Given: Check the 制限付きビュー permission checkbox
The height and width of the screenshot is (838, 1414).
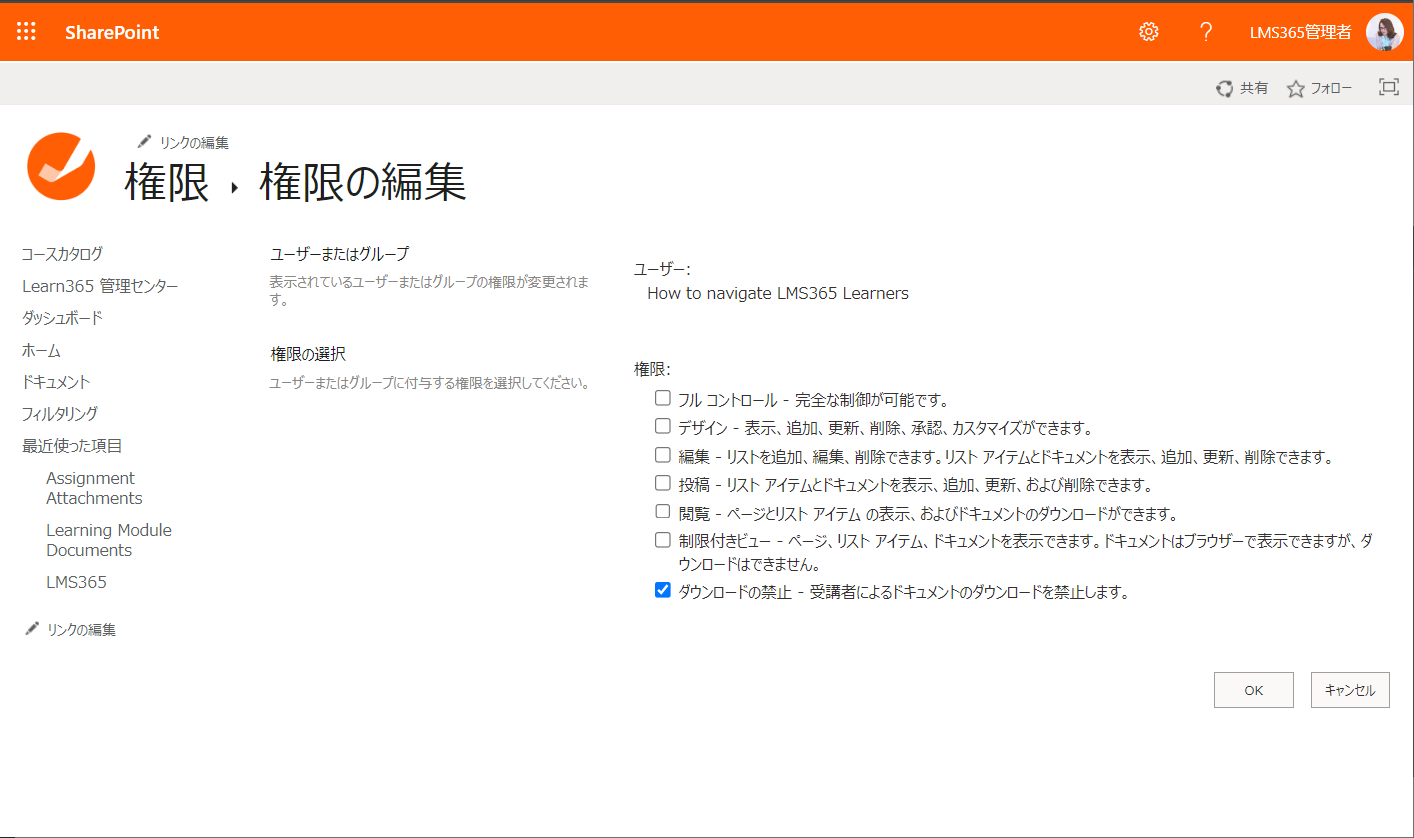Looking at the screenshot, I should coord(662,540).
